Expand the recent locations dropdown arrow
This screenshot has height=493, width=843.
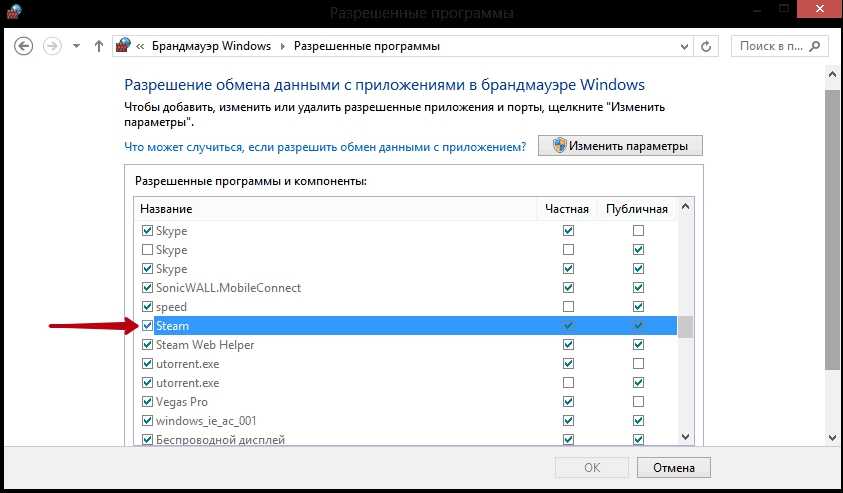(77, 46)
